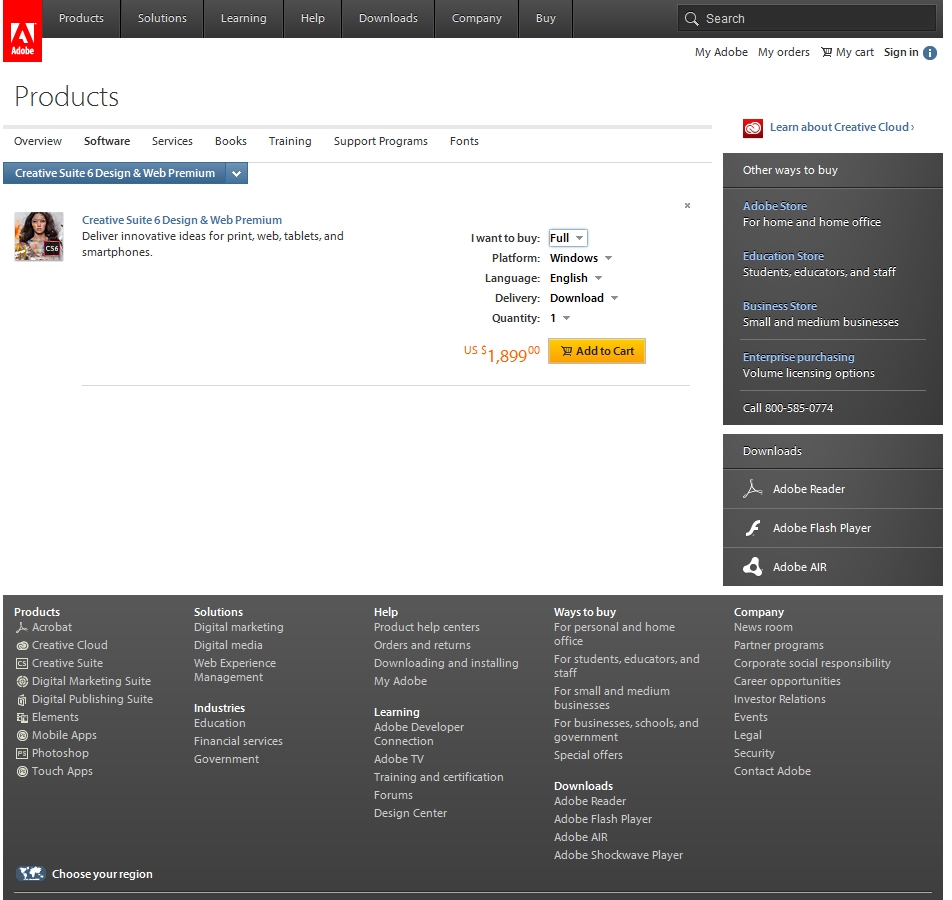Screen dimensions: 952x900
Task: Switch to the Overview tab
Action: tap(38, 141)
